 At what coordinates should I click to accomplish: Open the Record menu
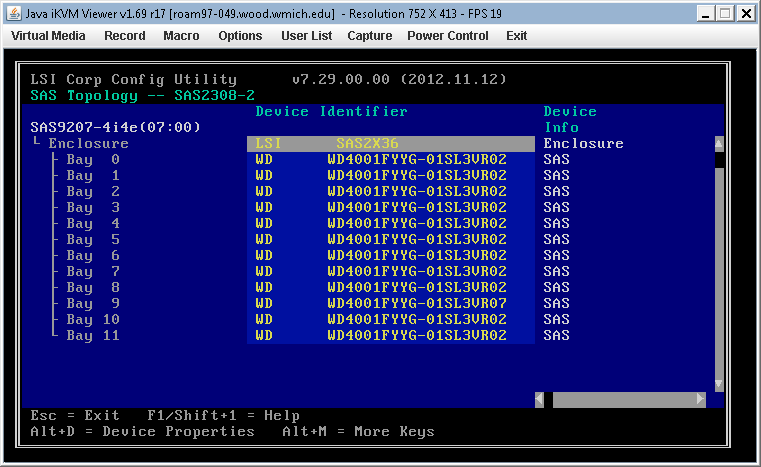125,36
